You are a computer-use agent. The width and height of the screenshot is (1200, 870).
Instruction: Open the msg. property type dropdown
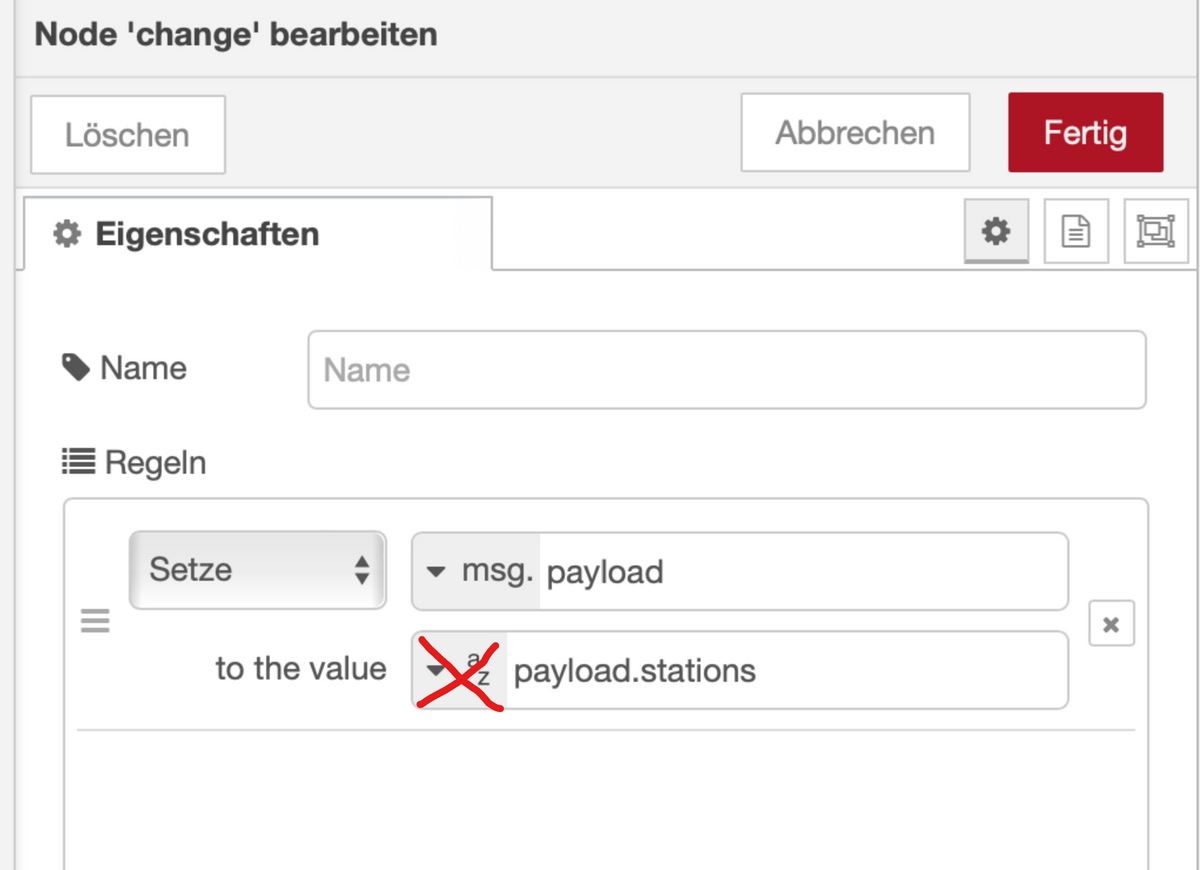(476, 572)
